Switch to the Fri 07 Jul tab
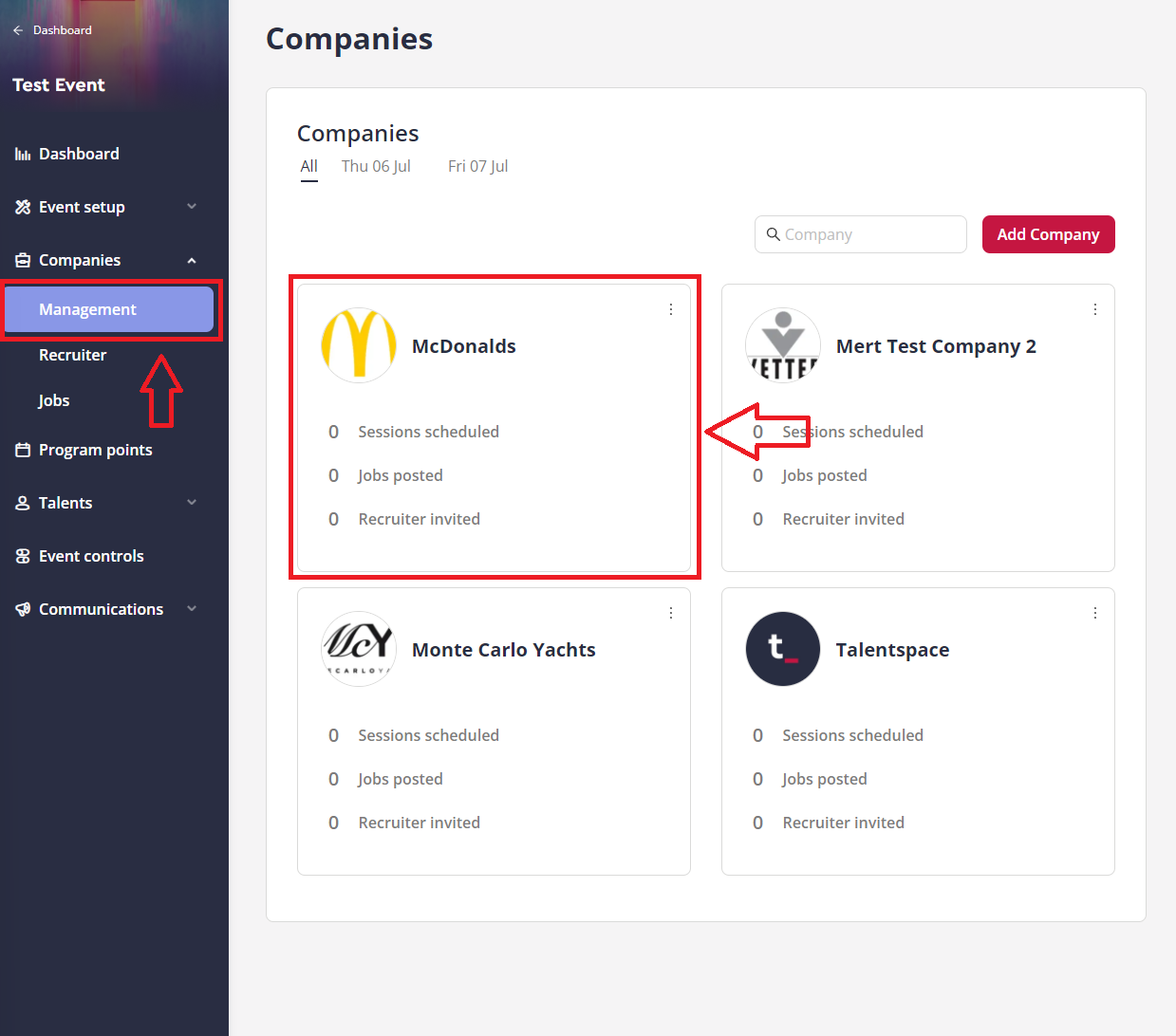1176x1036 pixels. point(477,166)
